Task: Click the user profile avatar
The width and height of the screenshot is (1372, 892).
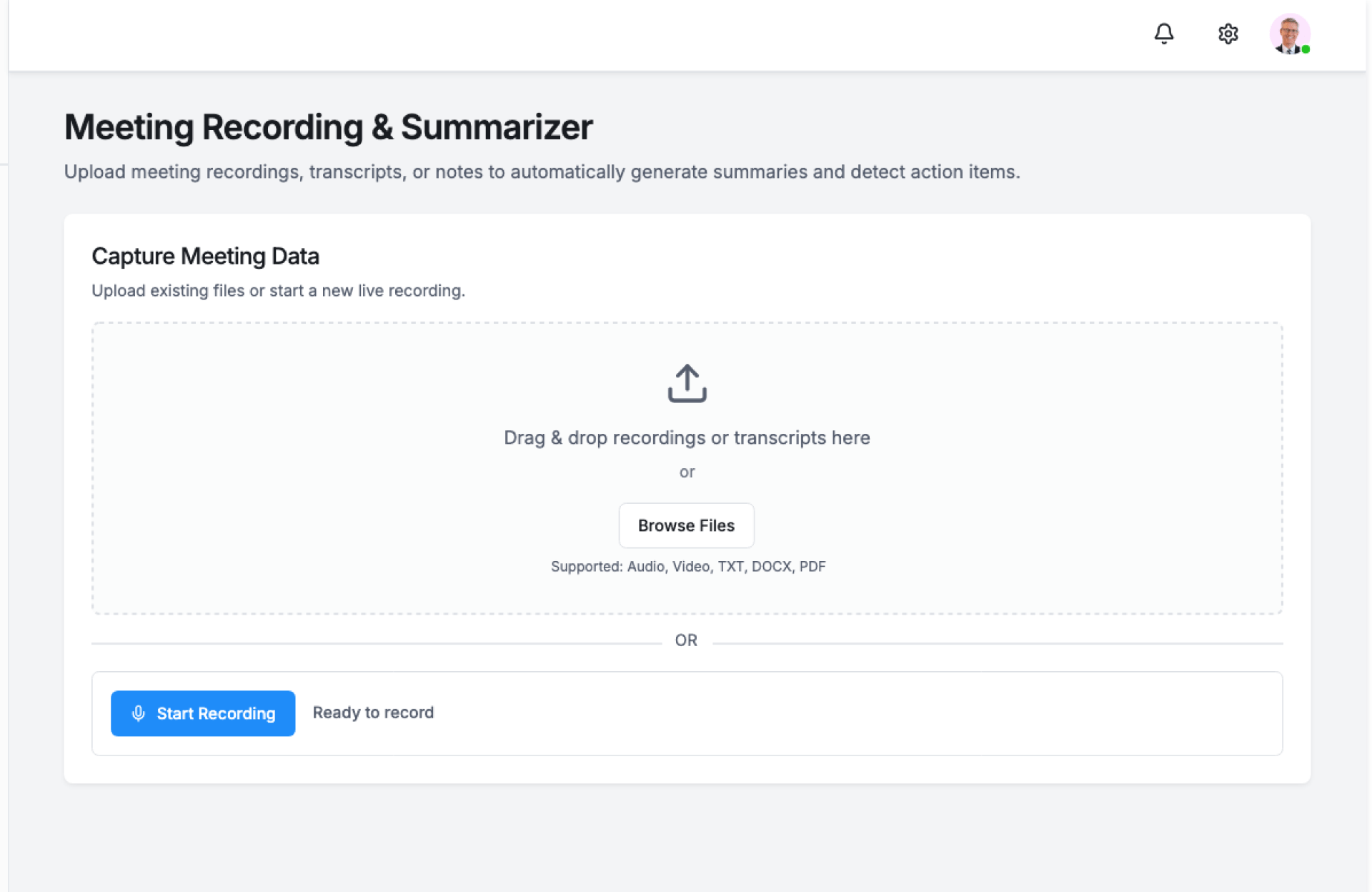Action: tap(1288, 33)
